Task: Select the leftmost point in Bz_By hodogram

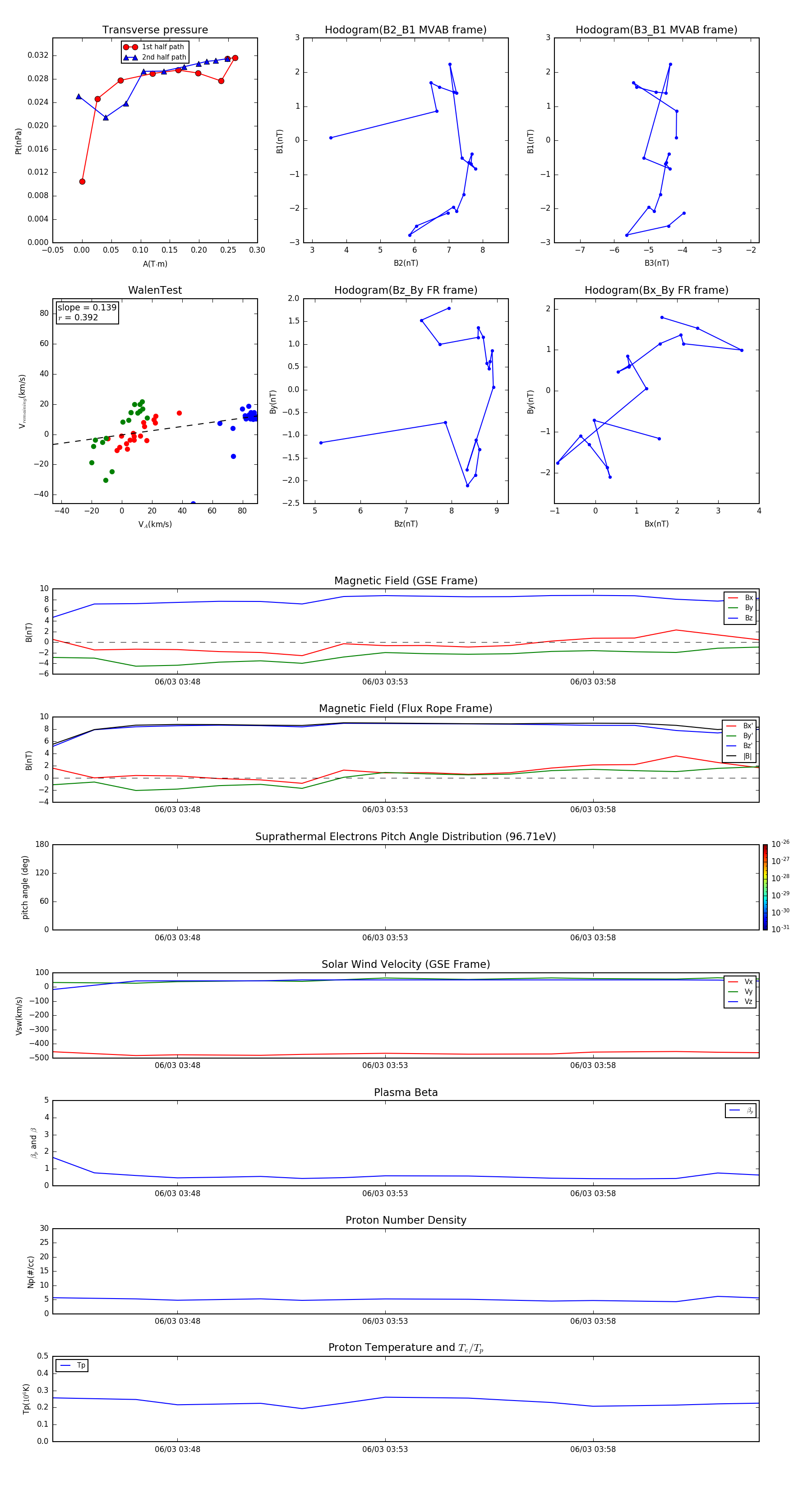Action: coord(321,443)
